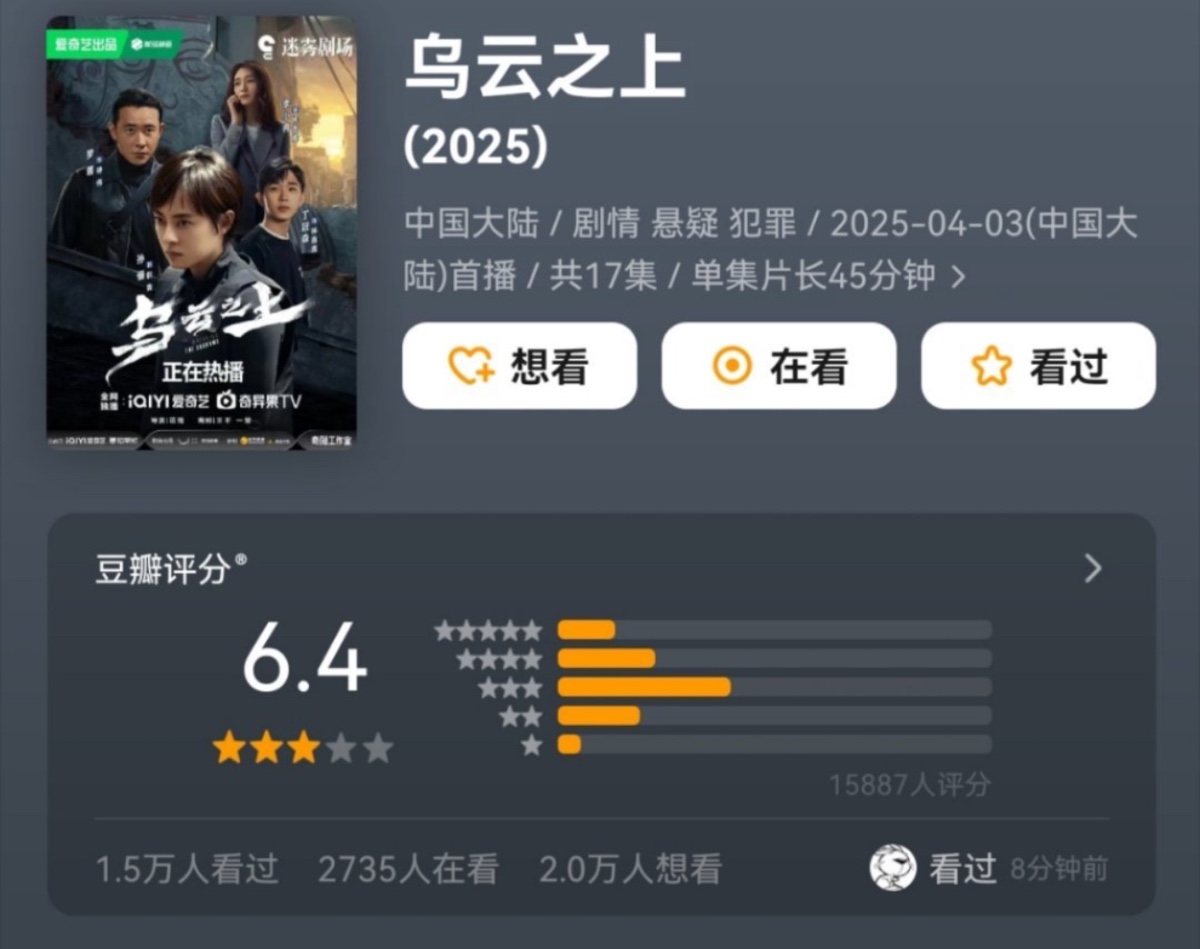Image resolution: width=1200 pixels, height=949 pixels.
Task: Open rating details via the 豆瓣评分 chevron
Action: [x=1093, y=569]
